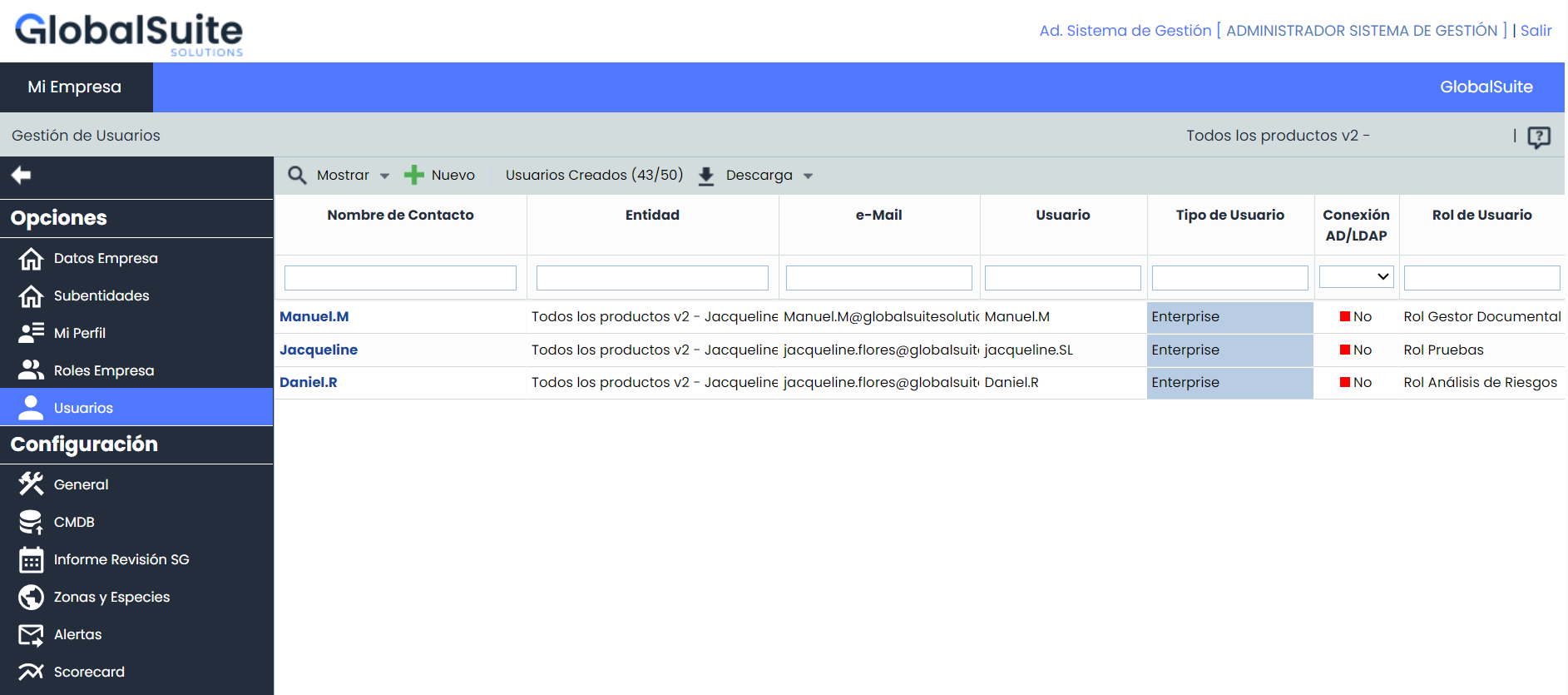Open the help icon at top right
Screen dimensions: 1568x695
point(1538,137)
